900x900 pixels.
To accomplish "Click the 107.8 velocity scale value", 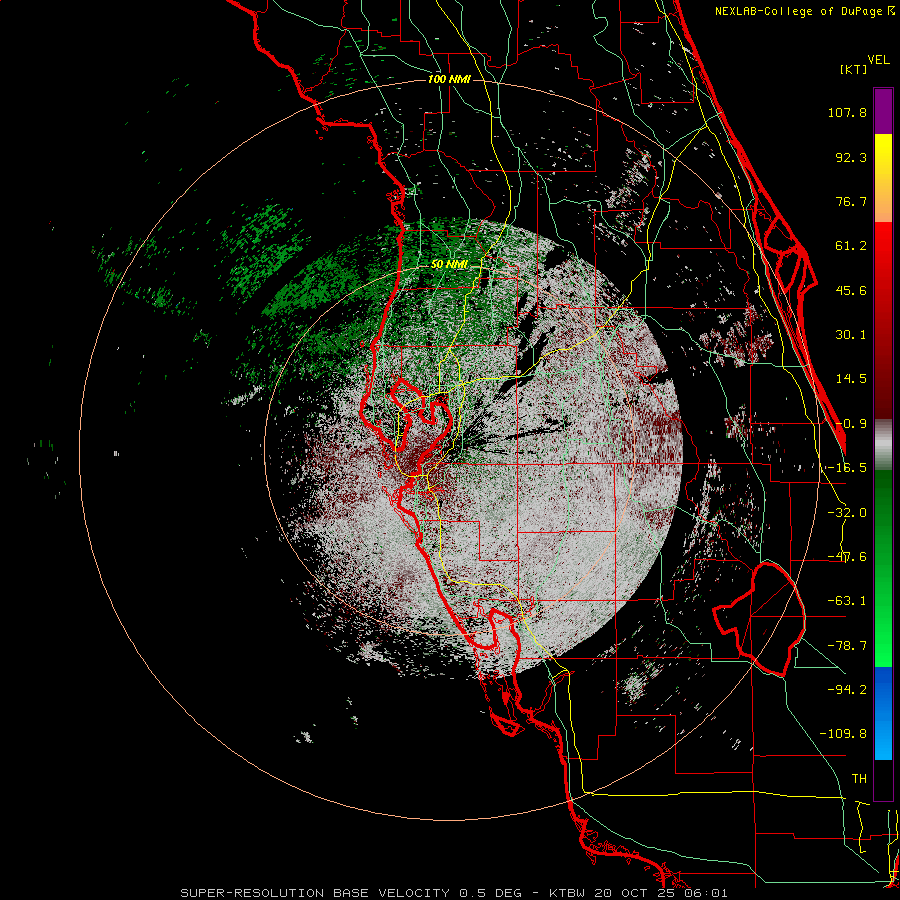I will (847, 112).
